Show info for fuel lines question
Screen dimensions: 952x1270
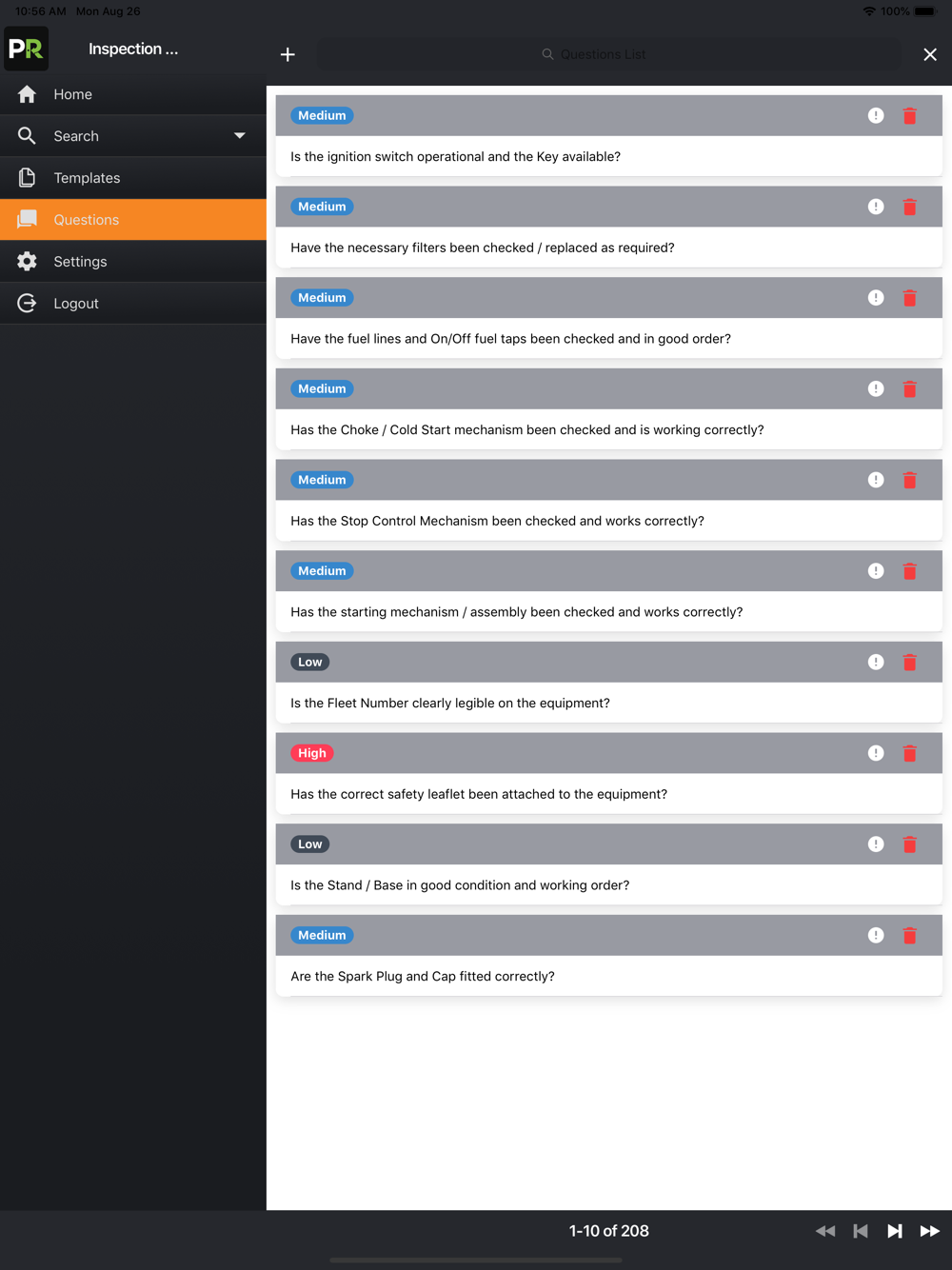[x=876, y=298]
